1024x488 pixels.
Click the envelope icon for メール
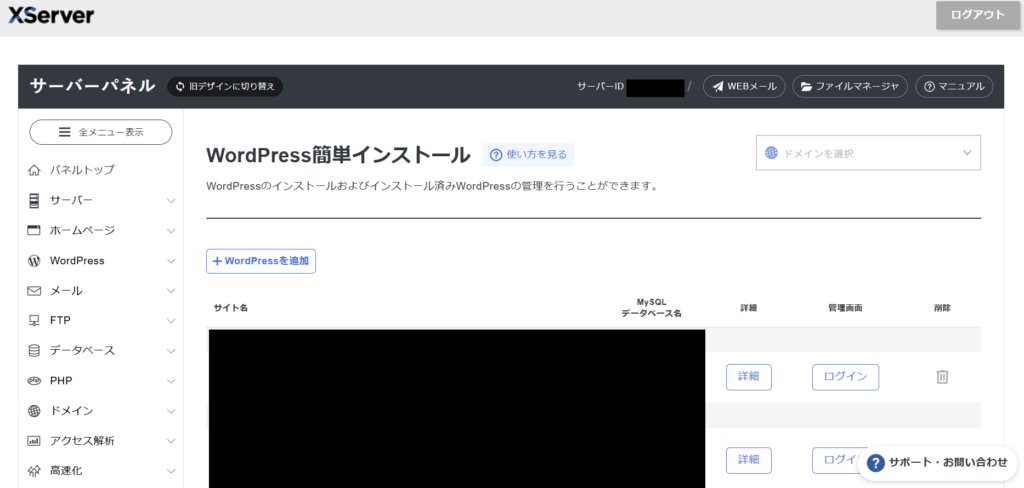click(x=34, y=291)
